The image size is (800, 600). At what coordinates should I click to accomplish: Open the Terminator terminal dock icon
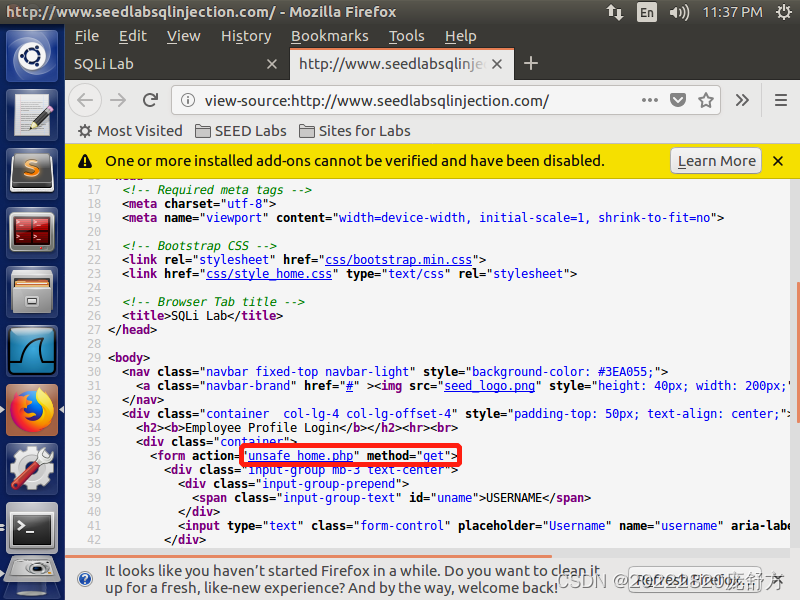tap(32, 233)
